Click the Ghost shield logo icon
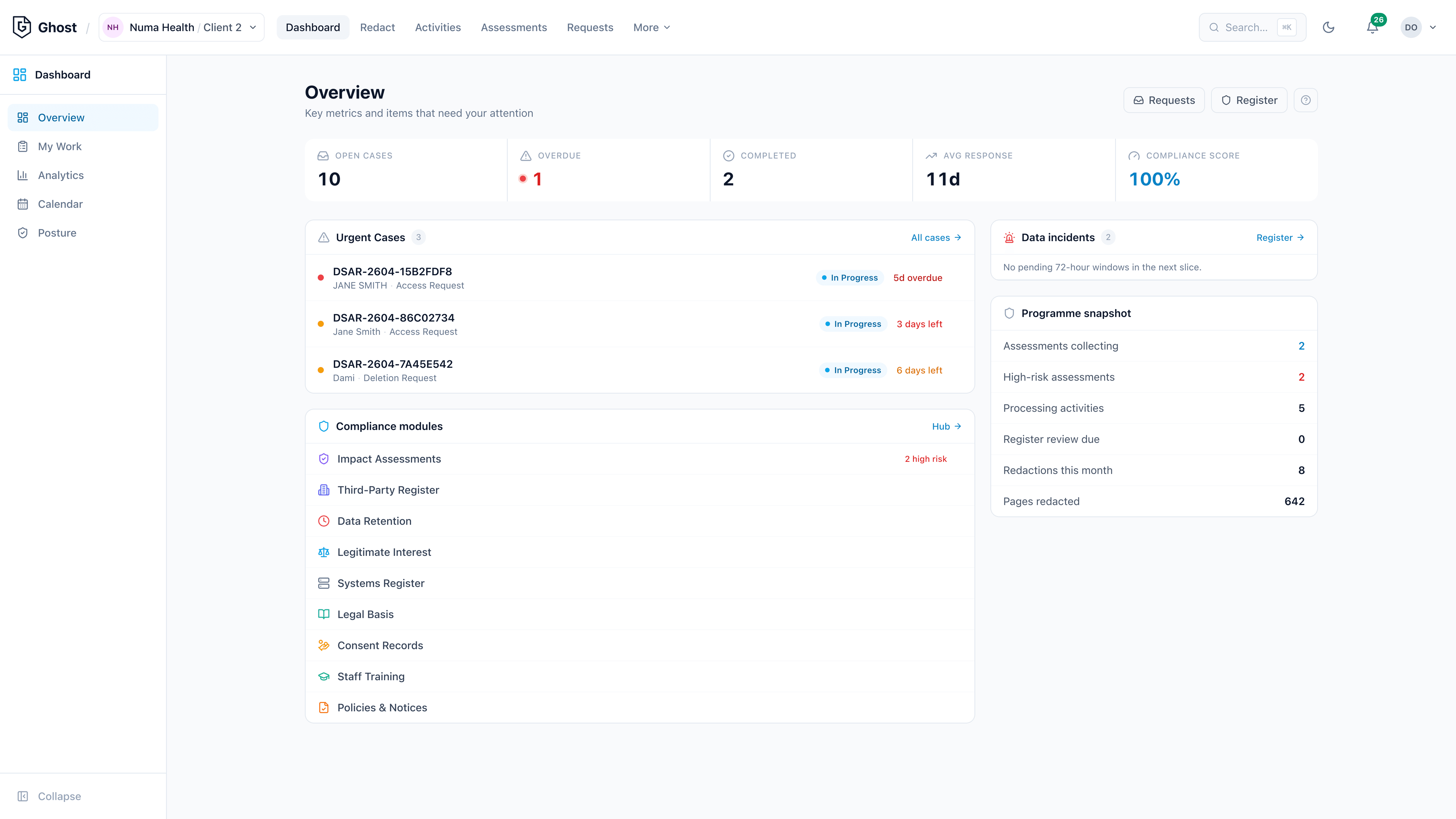This screenshot has width=1456, height=819. point(22,27)
